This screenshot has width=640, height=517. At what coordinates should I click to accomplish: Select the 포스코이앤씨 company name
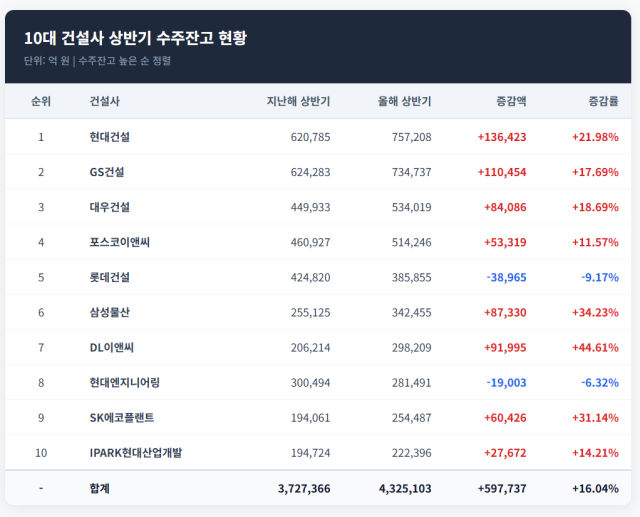(120, 242)
